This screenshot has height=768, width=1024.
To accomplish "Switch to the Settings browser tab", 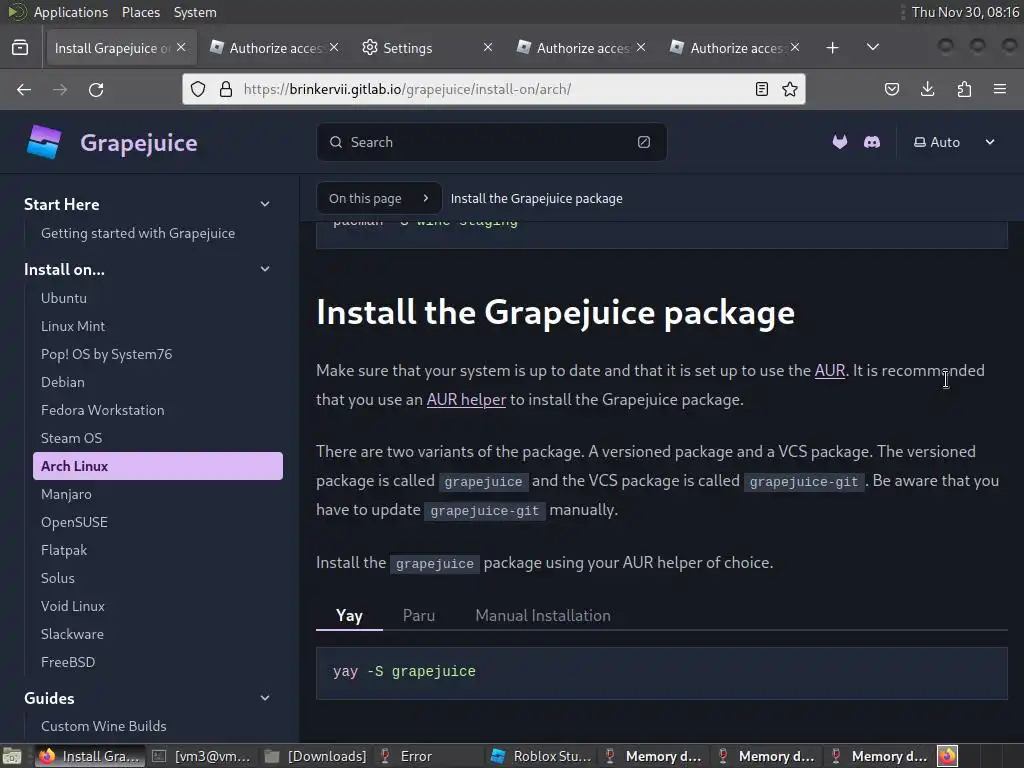I will click(427, 48).
